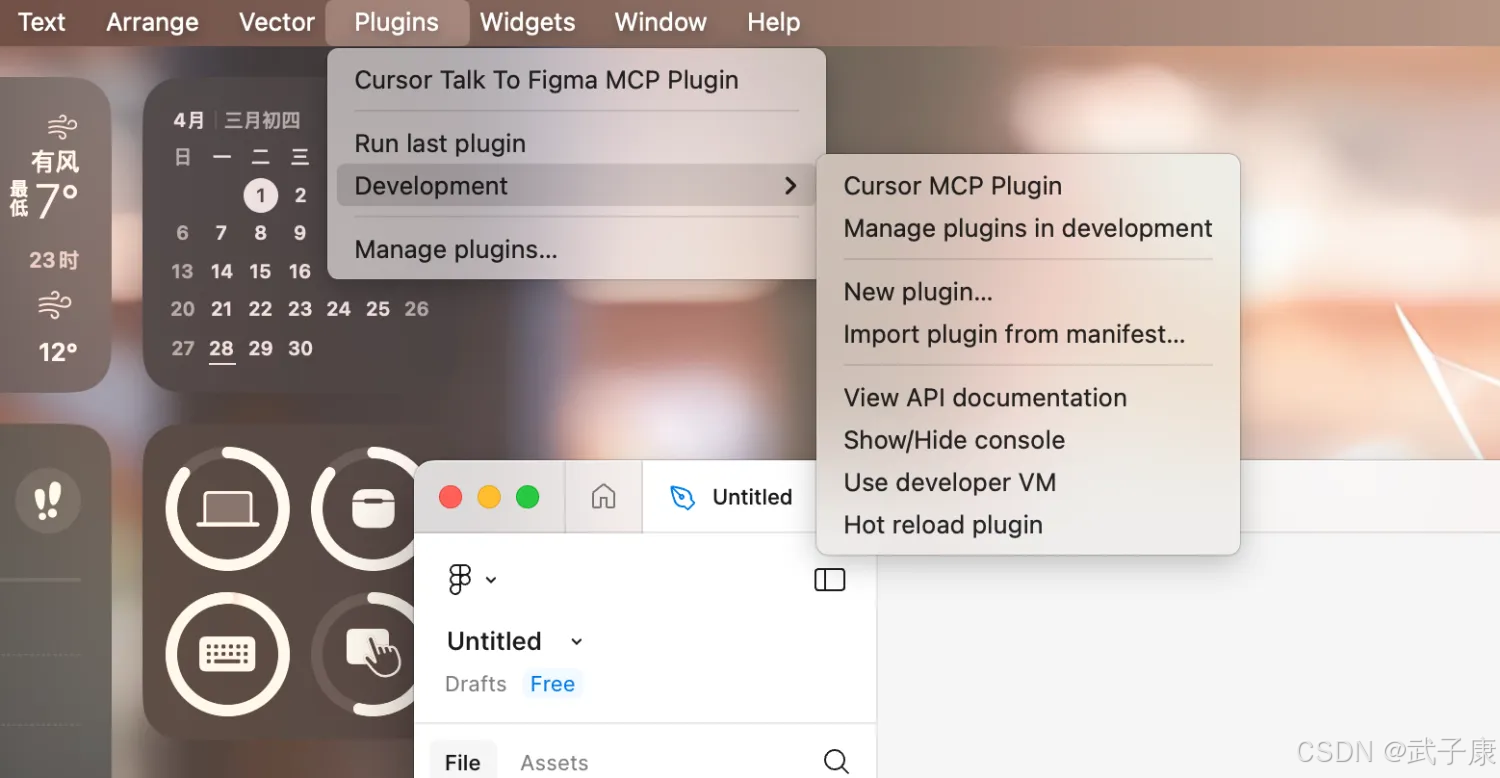Open the Figma logo main menu

pos(460,579)
